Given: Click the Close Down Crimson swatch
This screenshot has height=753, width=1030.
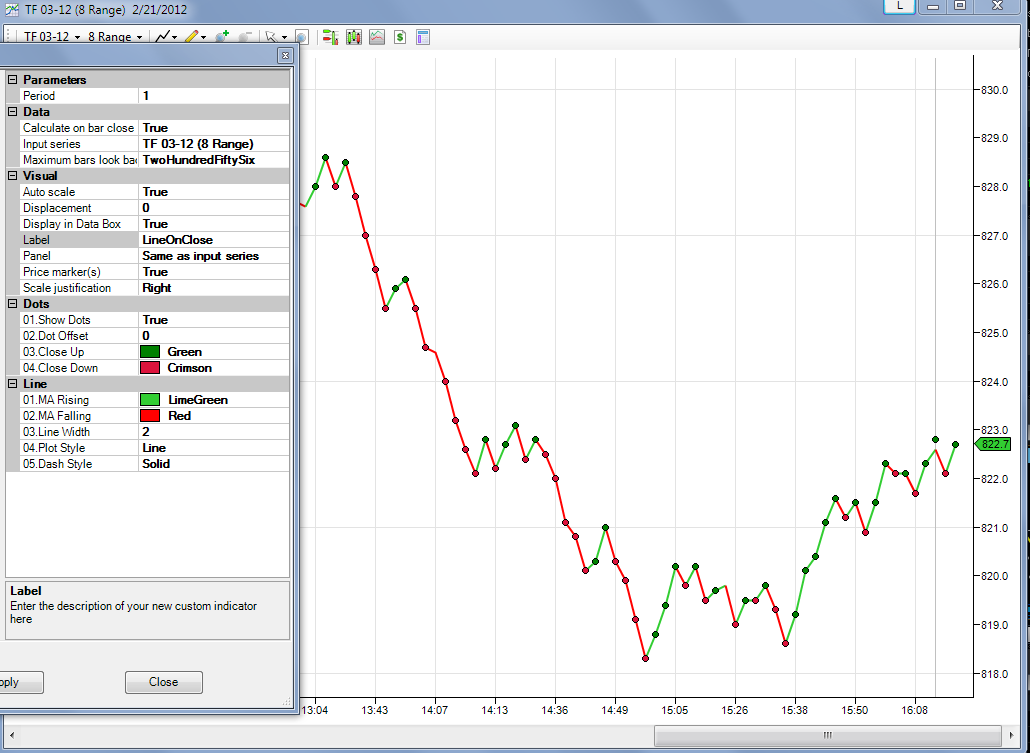Looking at the screenshot, I should pos(150,368).
